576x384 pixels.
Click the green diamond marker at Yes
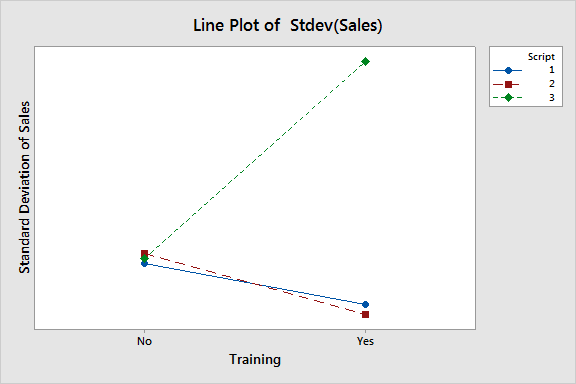pos(365,61)
